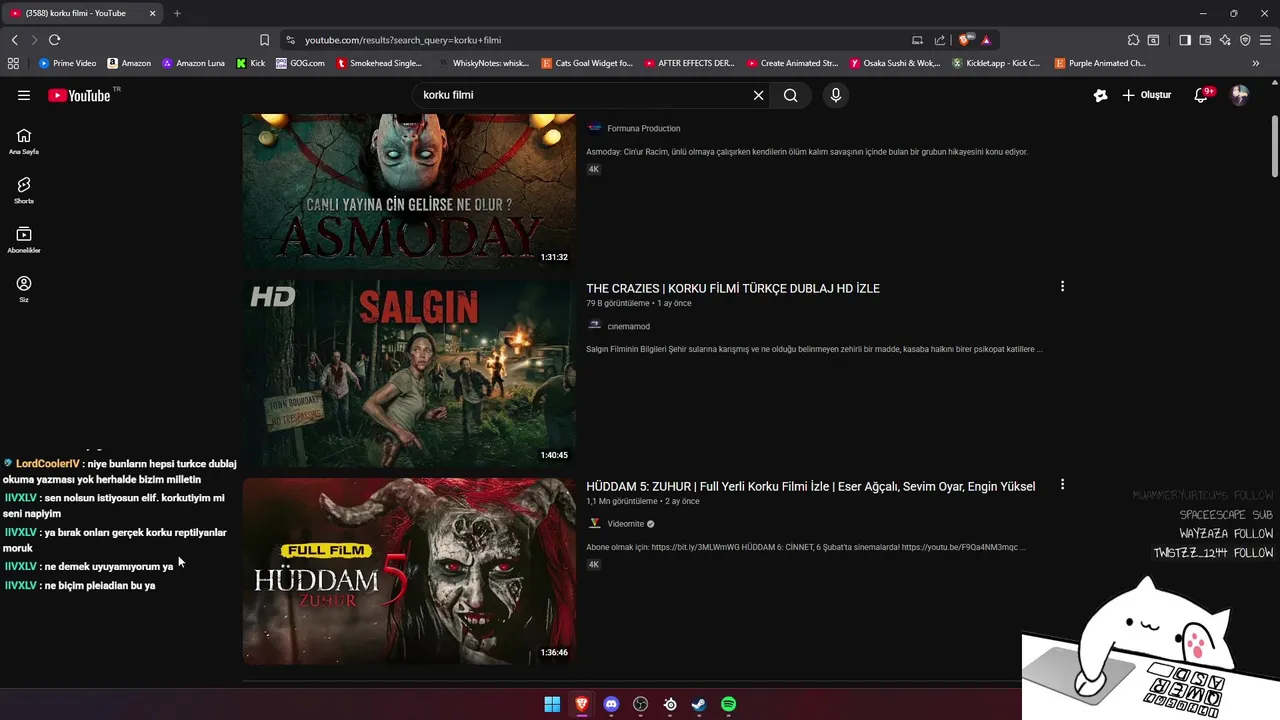This screenshot has height=720, width=1280.
Task: Open Steam from the taskbar
Action: 699,704
